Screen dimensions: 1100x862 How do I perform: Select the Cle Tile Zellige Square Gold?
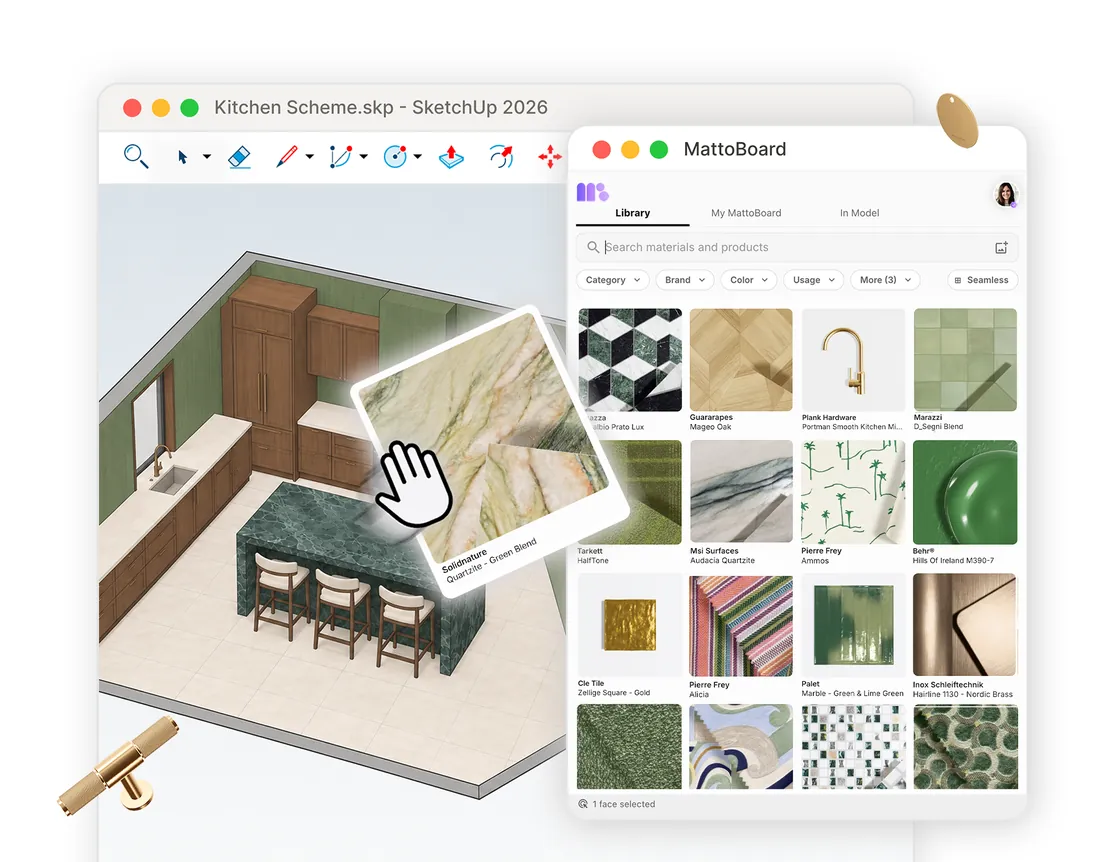629,625
